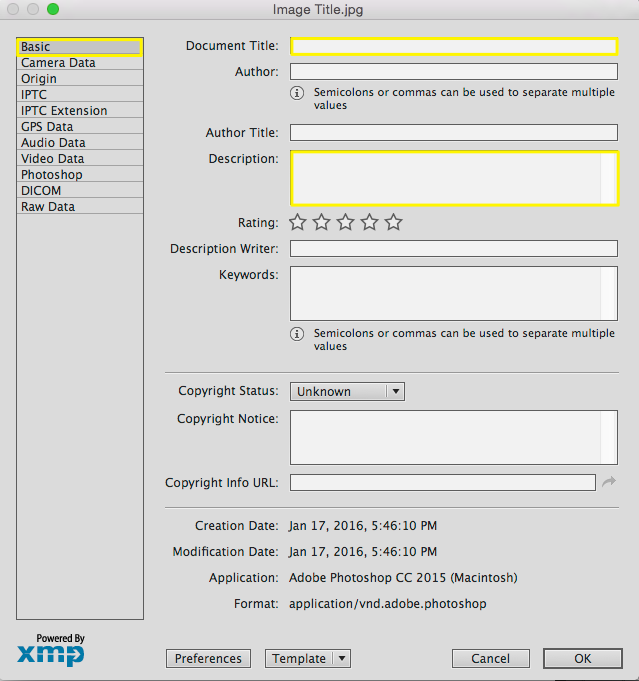Show the Raw Data section
Viewport: 639px width, 681px height.
coord(48,207)
